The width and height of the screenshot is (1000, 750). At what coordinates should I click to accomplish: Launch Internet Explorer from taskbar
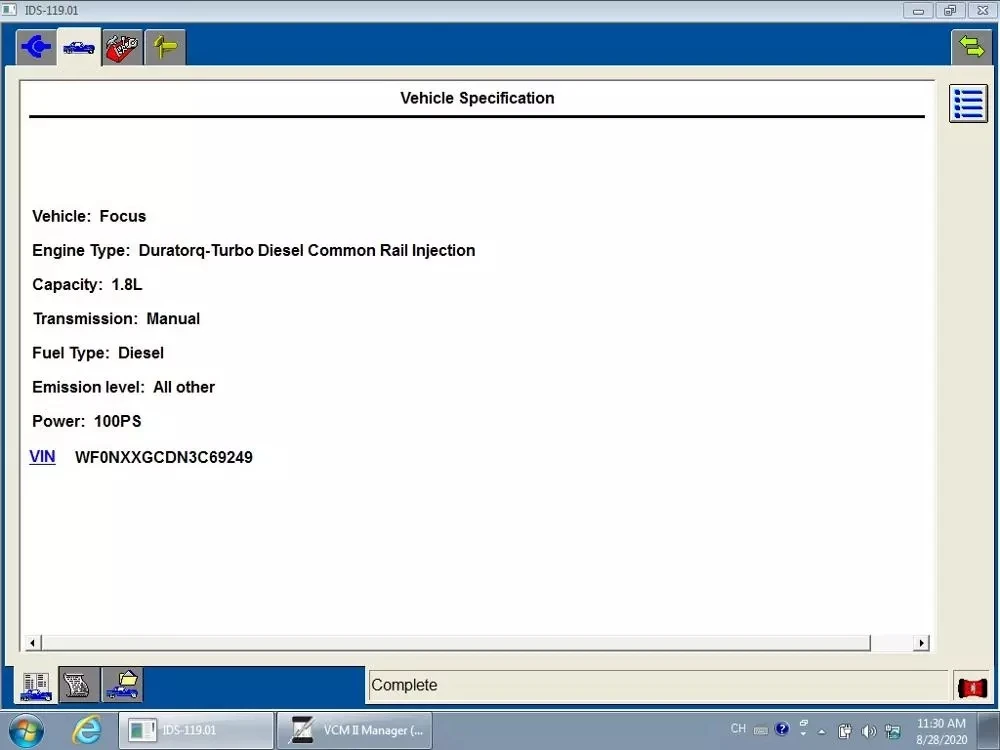86,730
